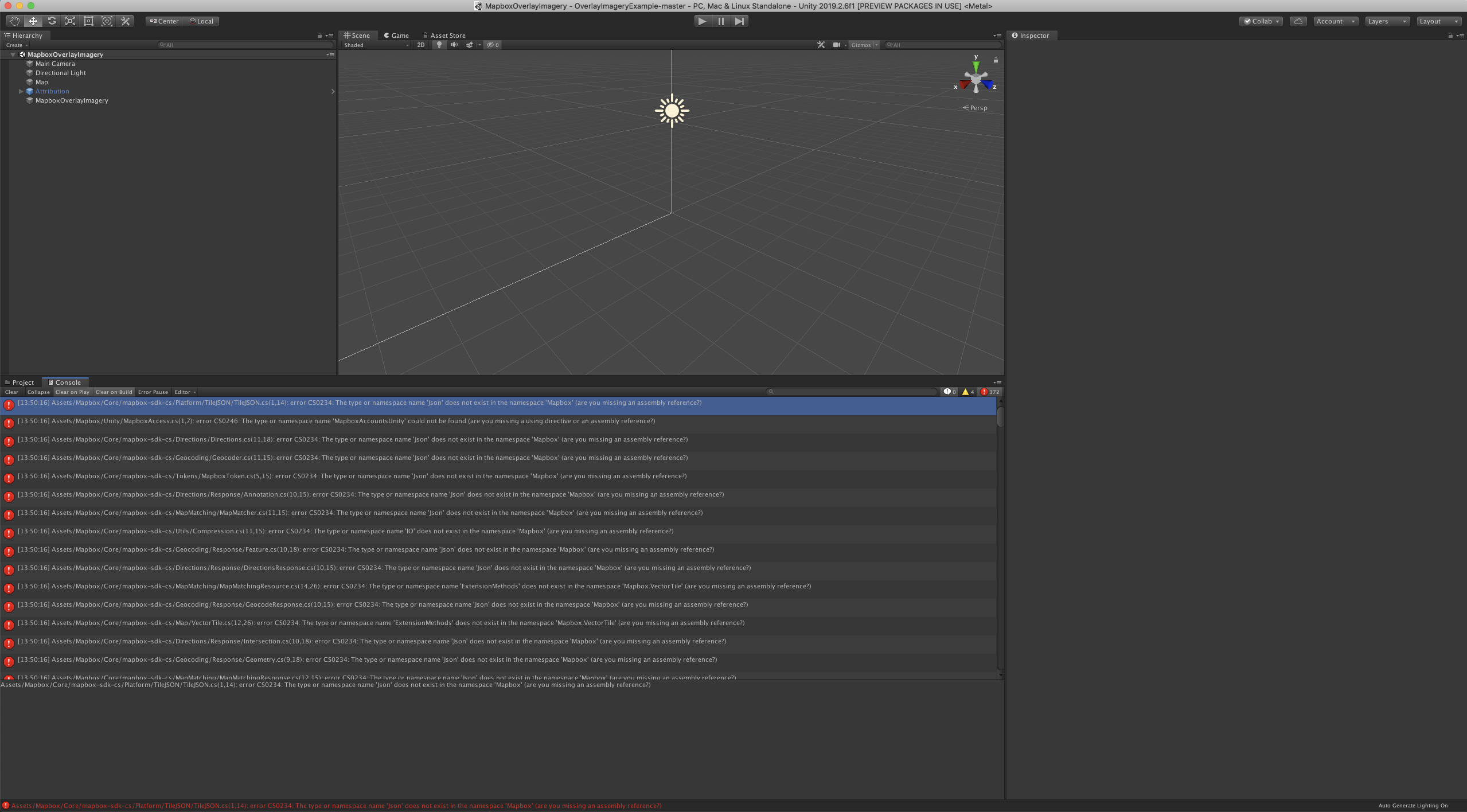Select the Scale tool
Image resolution: width=1467 pixels, height=812 pixels.
pos(70,21)
